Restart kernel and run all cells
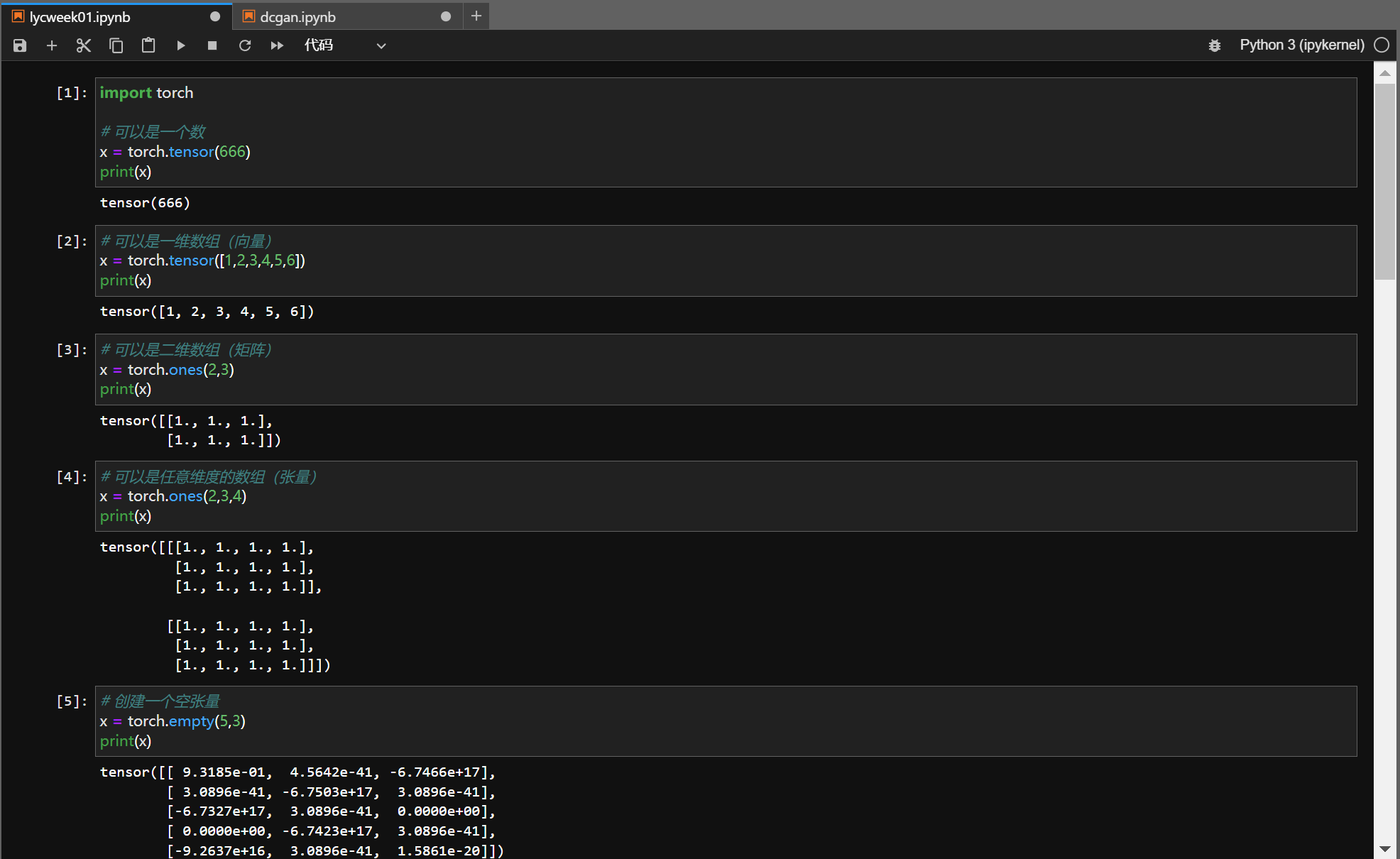 pos(277,45)
